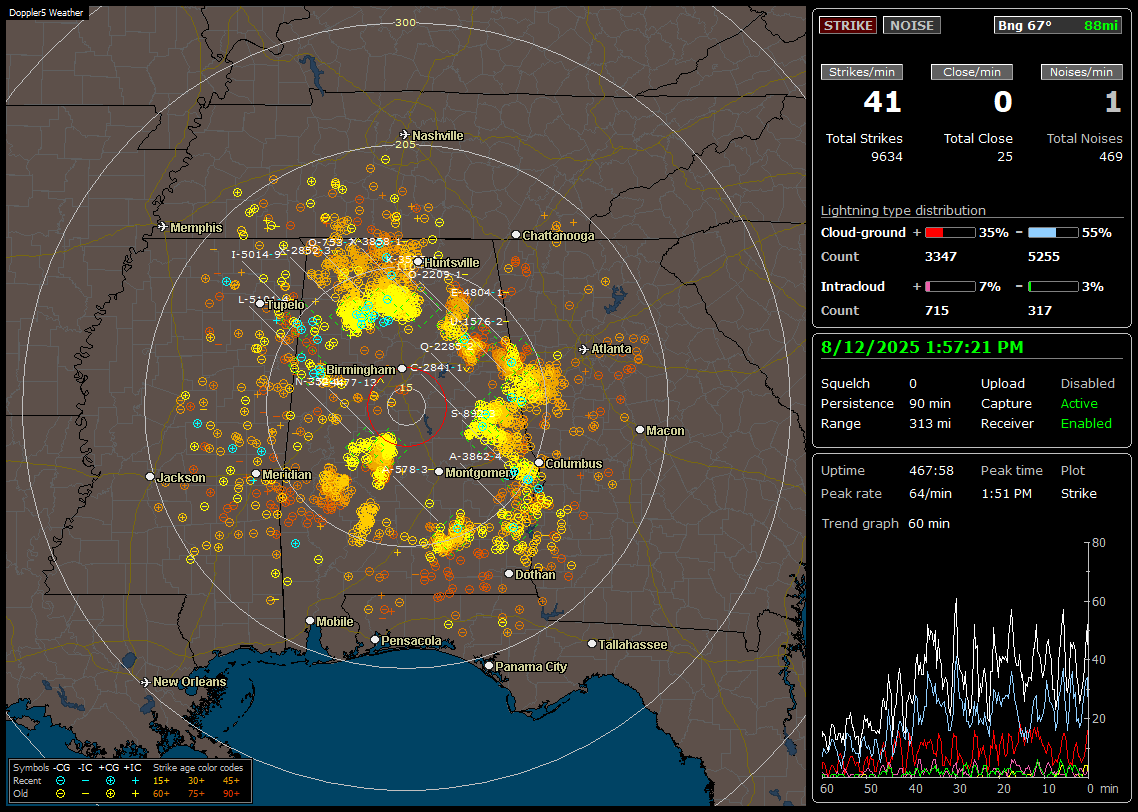
Task: Click the Montgomery city marker
Action: tap(439, 472)
